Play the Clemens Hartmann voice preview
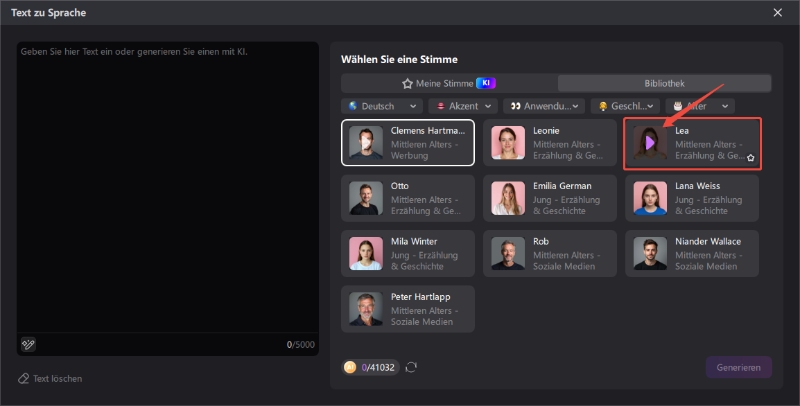Viewport: 800px width, 406px height. (x=366, y=144)
